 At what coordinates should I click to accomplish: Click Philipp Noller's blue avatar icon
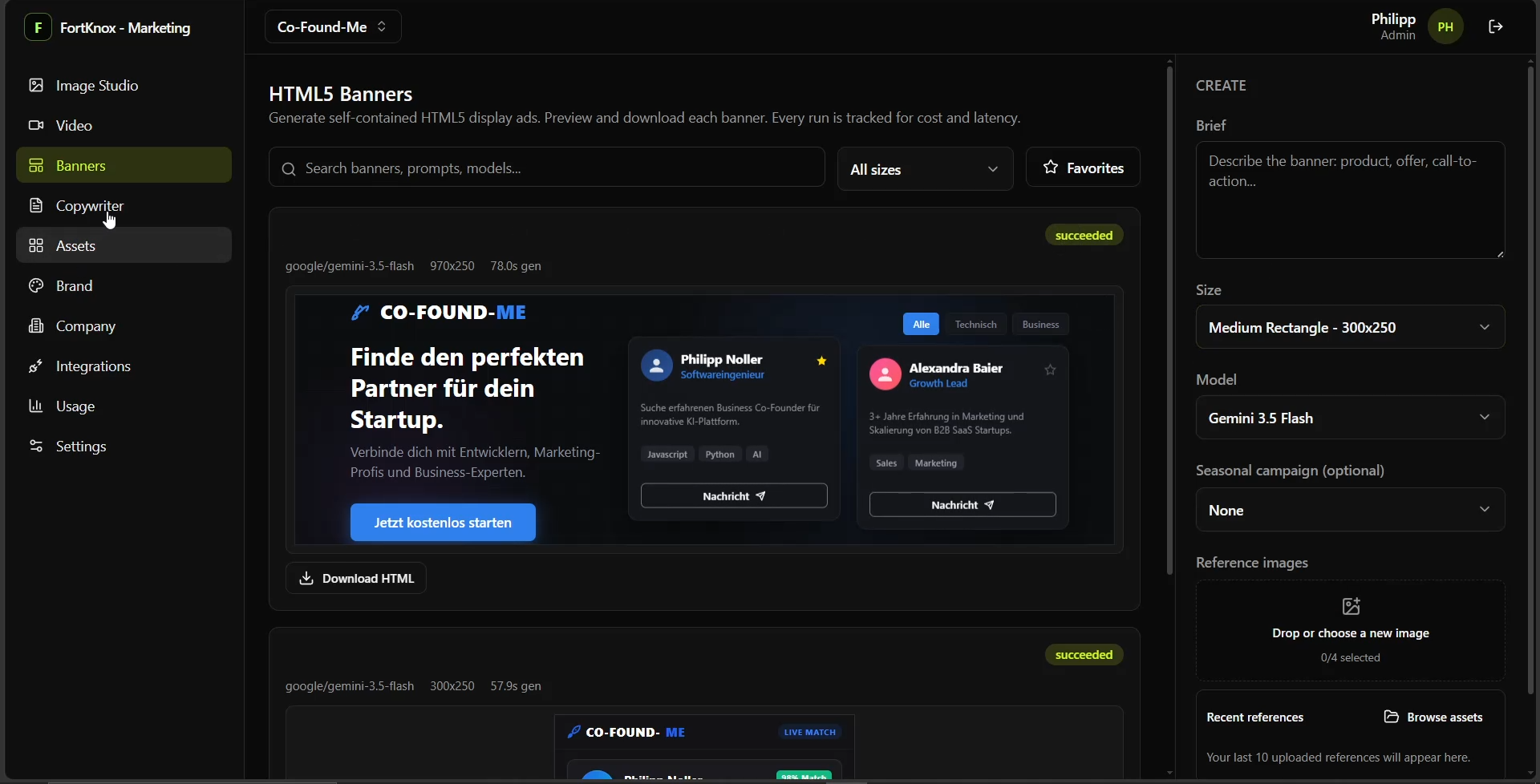click(656, 366)
